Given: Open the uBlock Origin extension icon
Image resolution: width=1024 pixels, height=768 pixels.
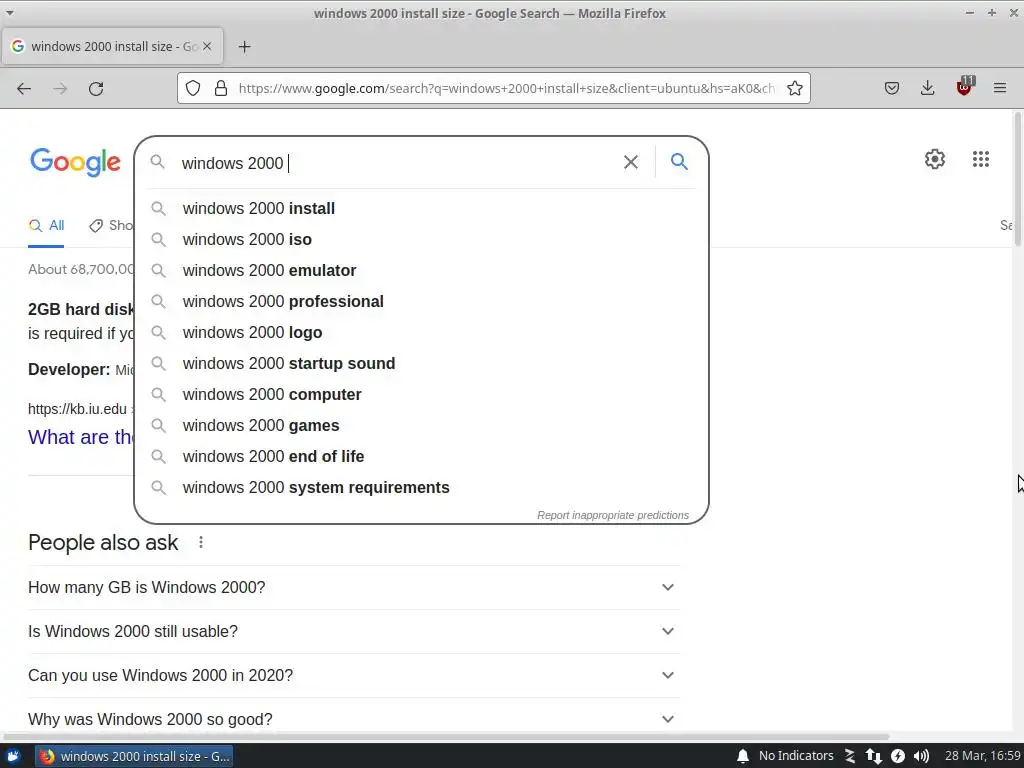Looking at the screenshot, I should tap(965, 87).
